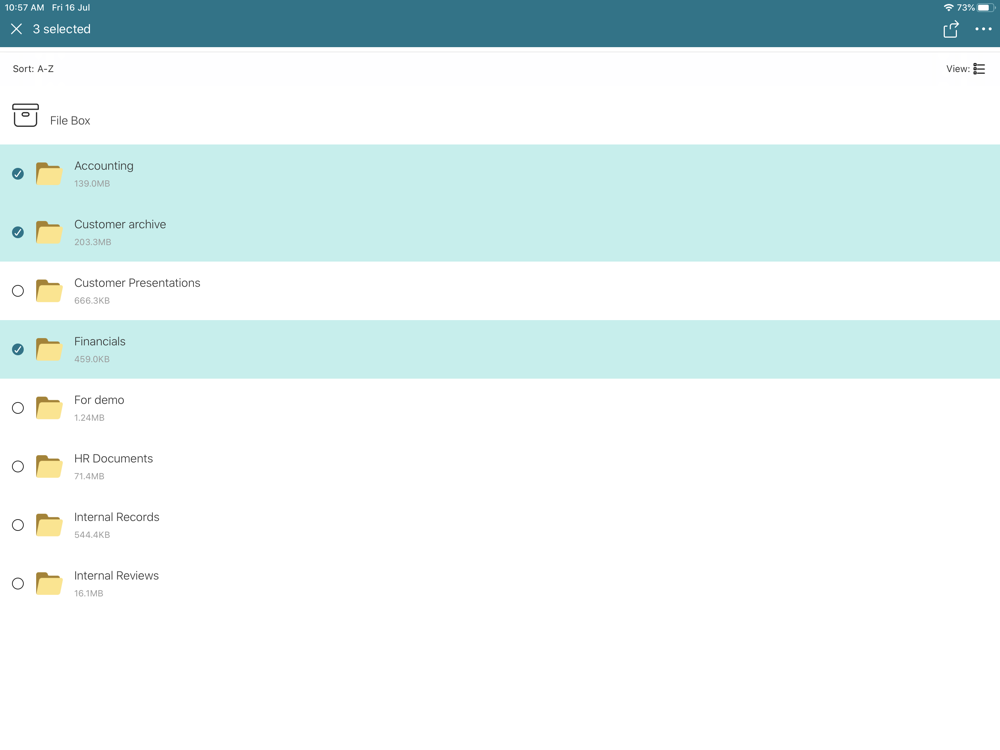Click the Internal Records folder icon
Image resolution: width=1000 pixels, height=750 pixels.
coord(49,526)
